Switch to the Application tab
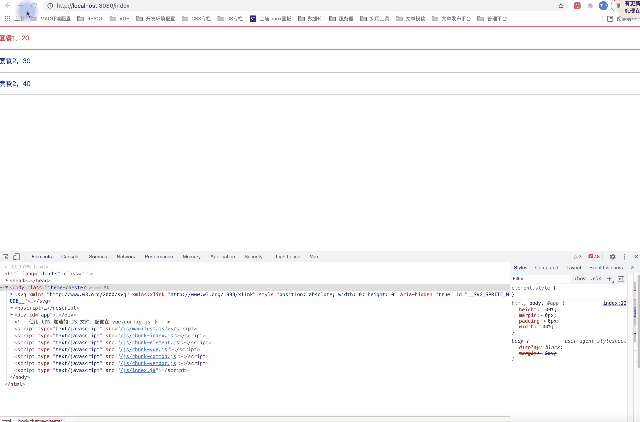This screenshot has height=422, width=640. (x=223, y=257)
